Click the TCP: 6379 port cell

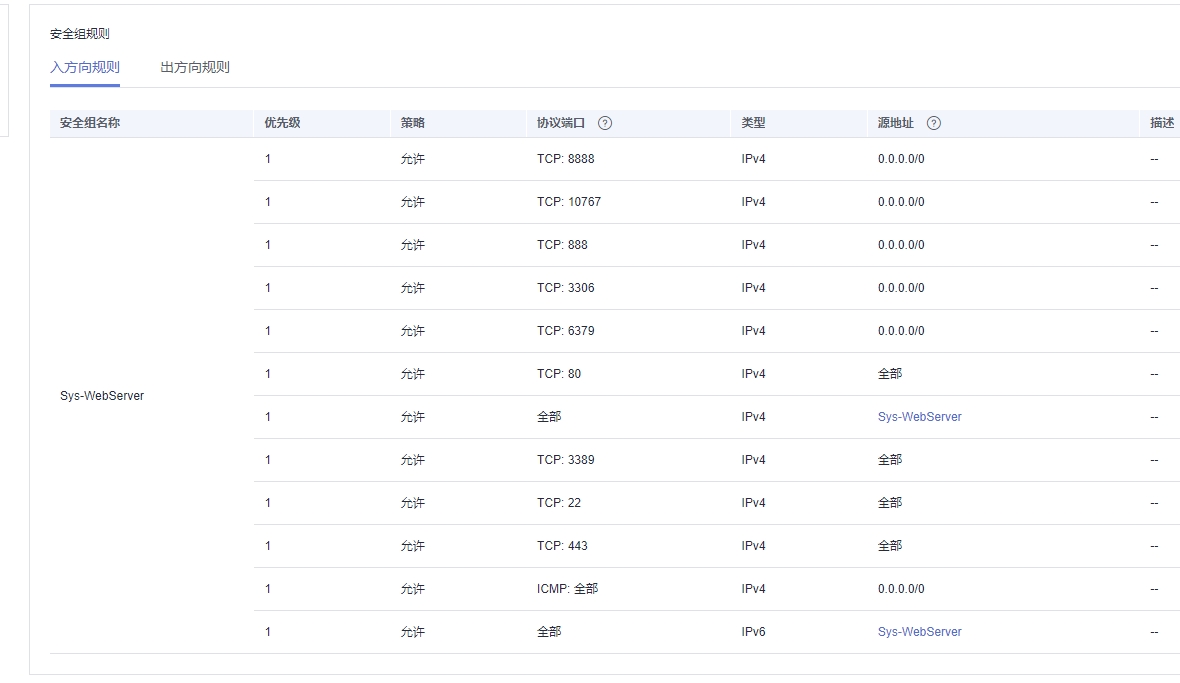click(565, 331)
